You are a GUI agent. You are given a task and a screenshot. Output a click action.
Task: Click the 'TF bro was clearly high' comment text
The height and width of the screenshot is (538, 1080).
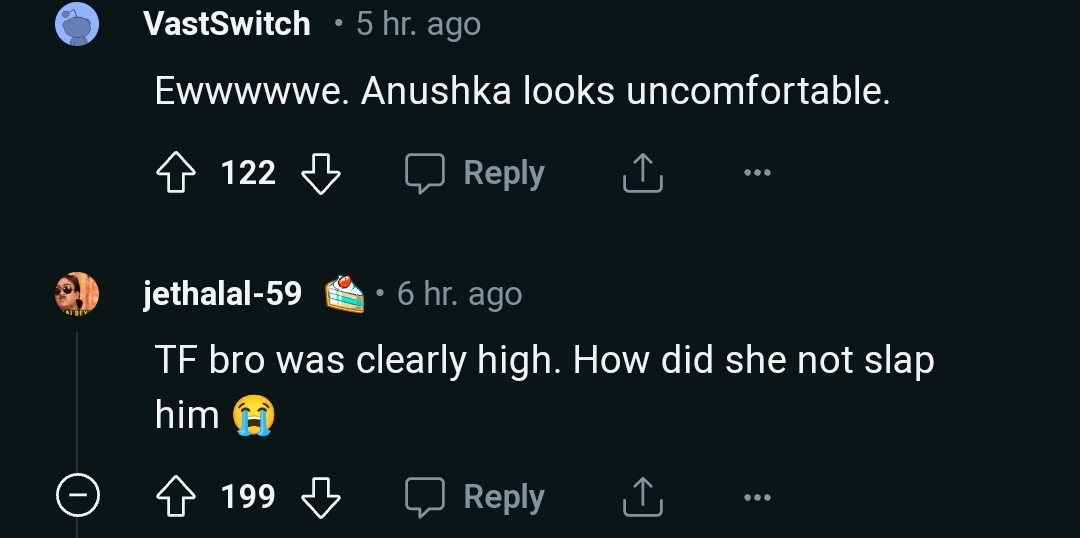click(544, 361)
